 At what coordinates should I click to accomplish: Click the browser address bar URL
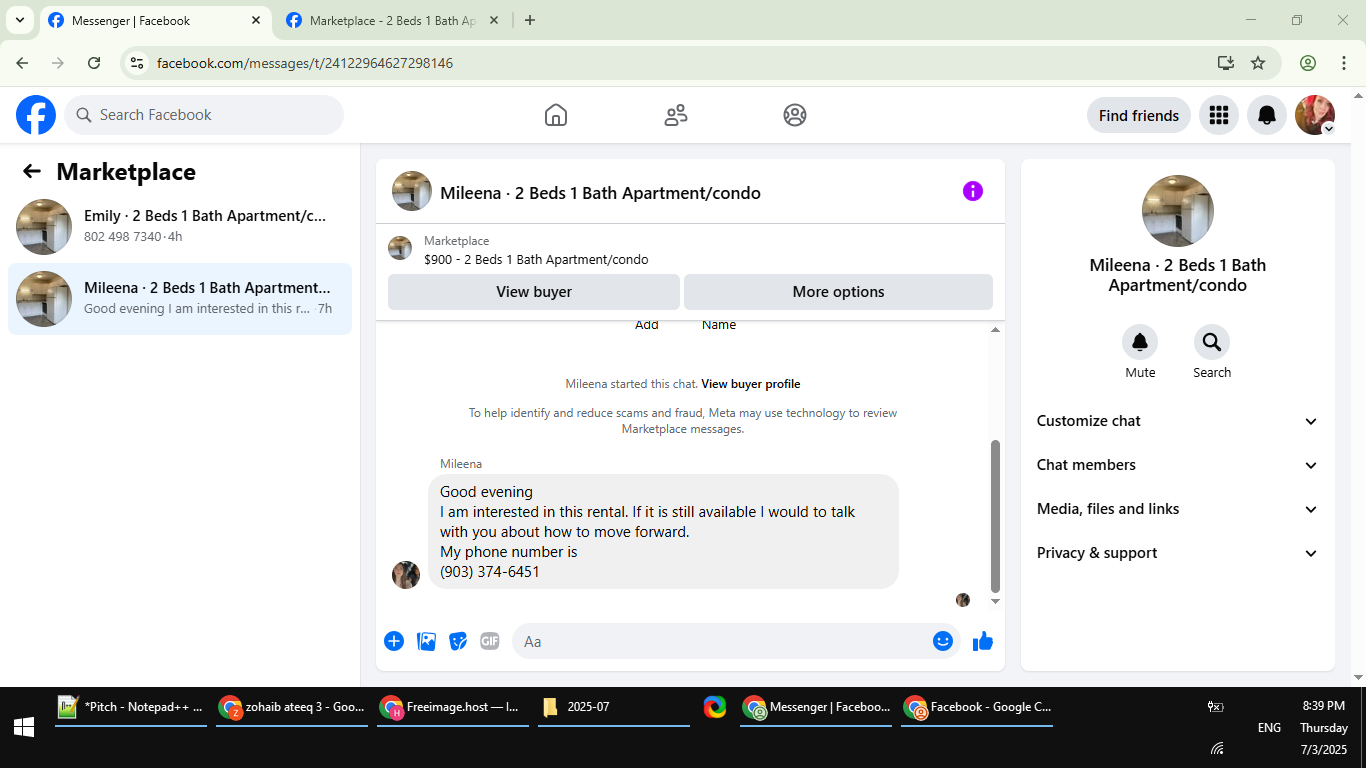click(x=305, y=63)
